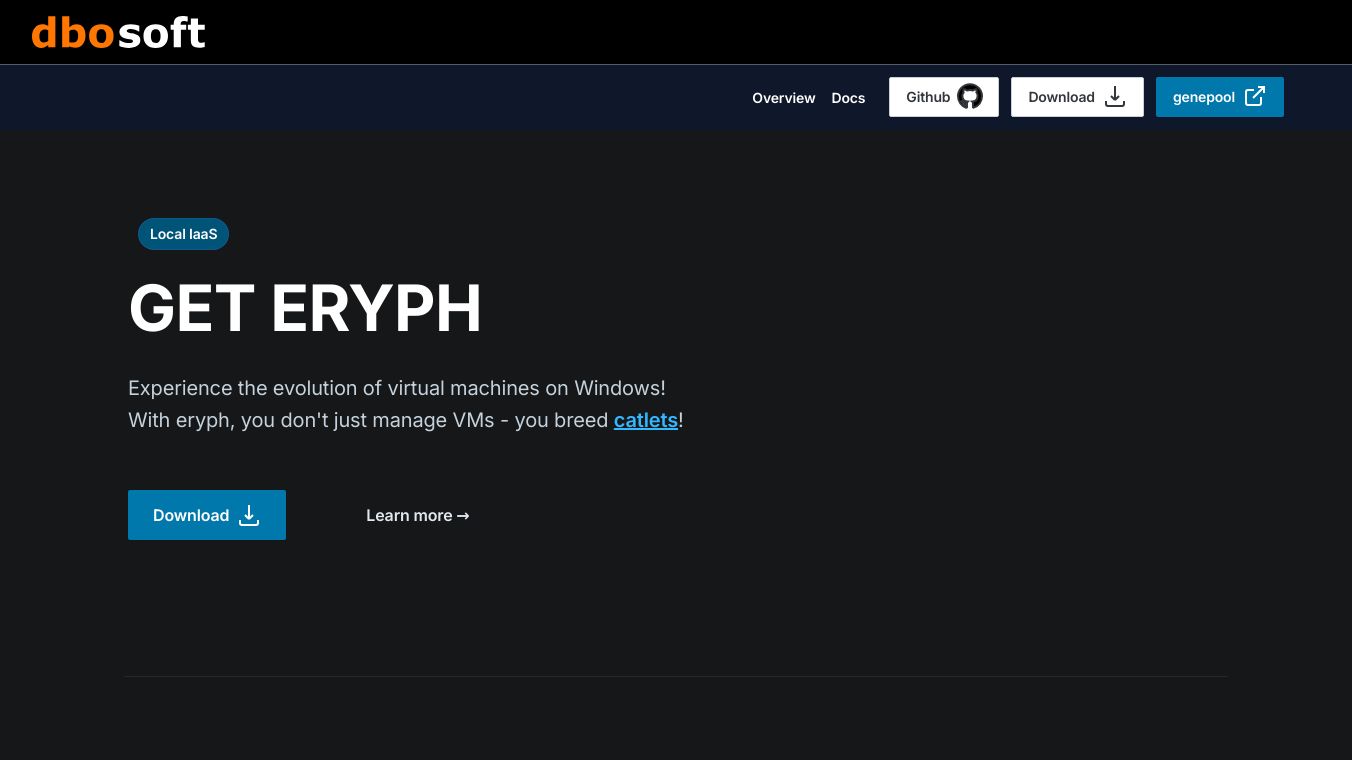Click the GET ERYPH heading
Screen dimensions: 1352x760
point(305,308)
